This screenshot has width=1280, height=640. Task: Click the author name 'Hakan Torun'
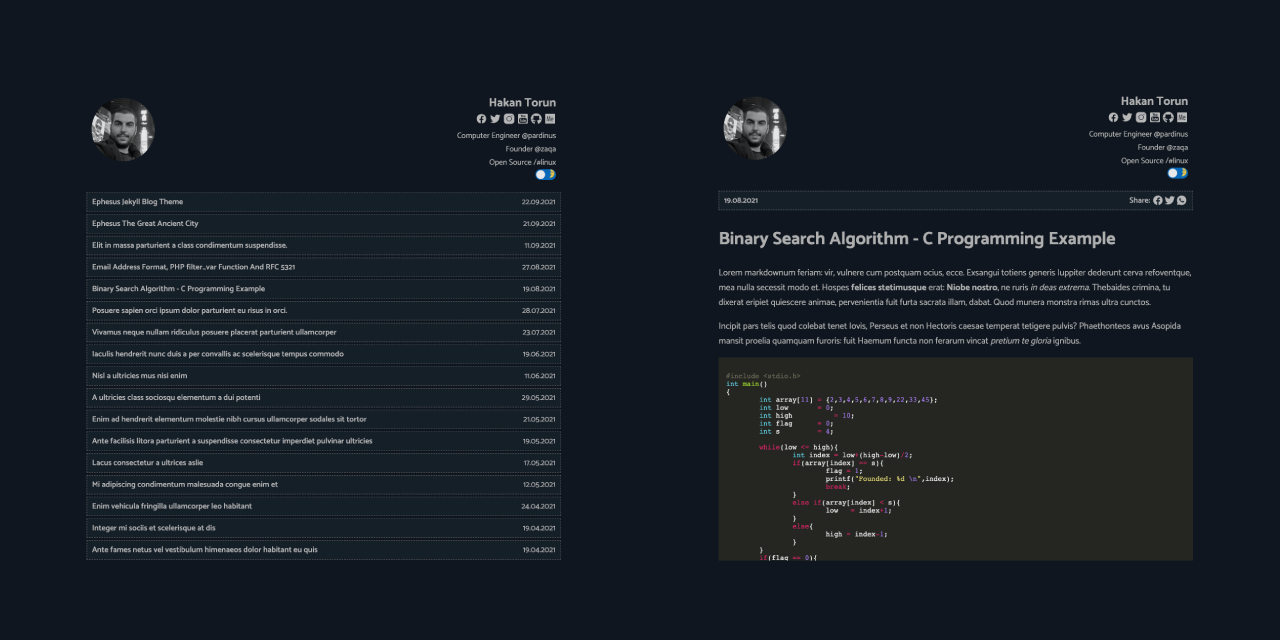point(522,101)
